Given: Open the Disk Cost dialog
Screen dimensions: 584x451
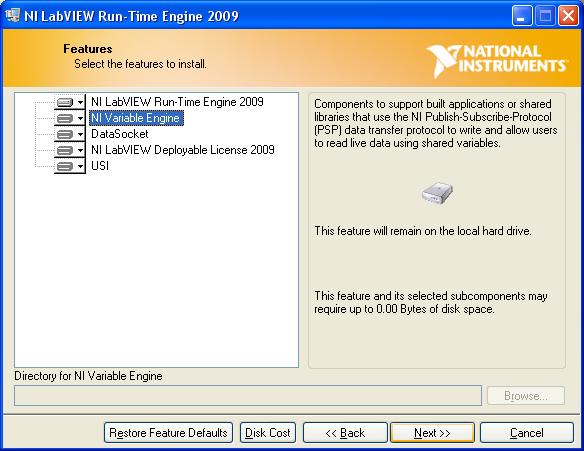Looking at the screenshot, I should coord(268,433).
